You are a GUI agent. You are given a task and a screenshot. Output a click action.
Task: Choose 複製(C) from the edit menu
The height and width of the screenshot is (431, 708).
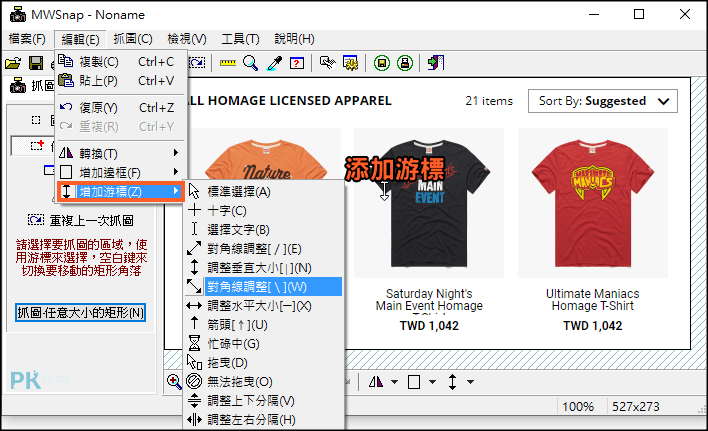[x=120, y=61]
